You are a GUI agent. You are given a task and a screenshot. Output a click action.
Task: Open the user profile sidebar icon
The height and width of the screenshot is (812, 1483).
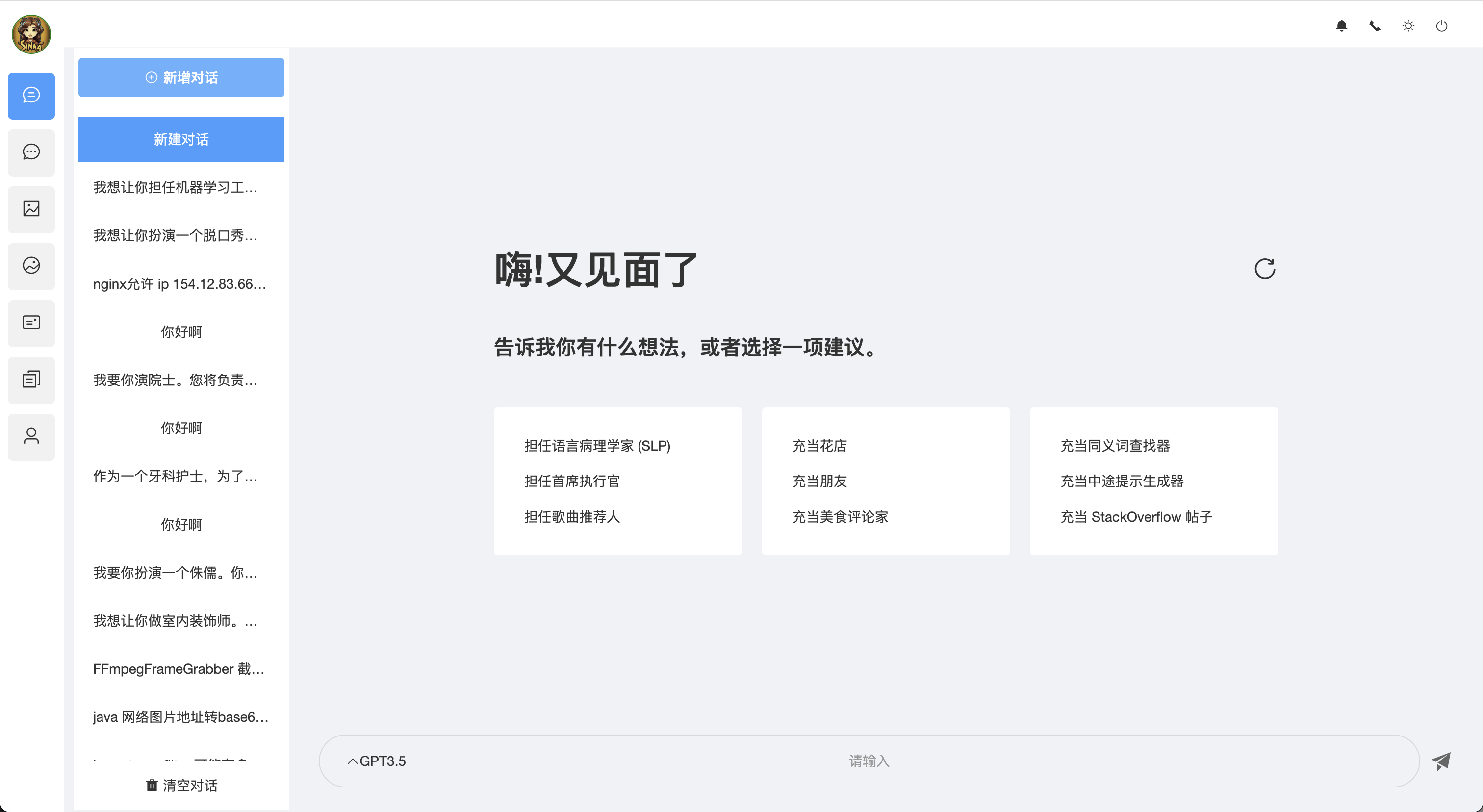tap(31, 437)
